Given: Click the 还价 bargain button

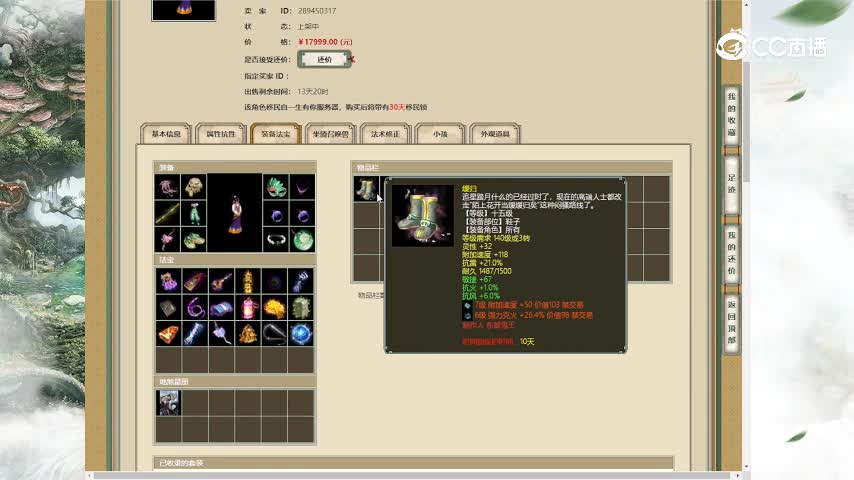Looking at the screenshot, I should [324, 59].
